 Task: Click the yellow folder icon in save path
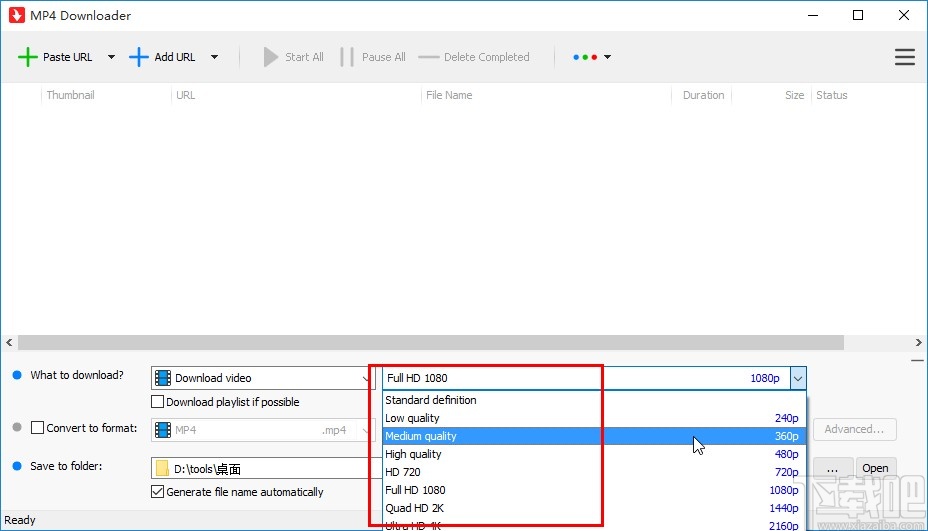coord(162,468)
